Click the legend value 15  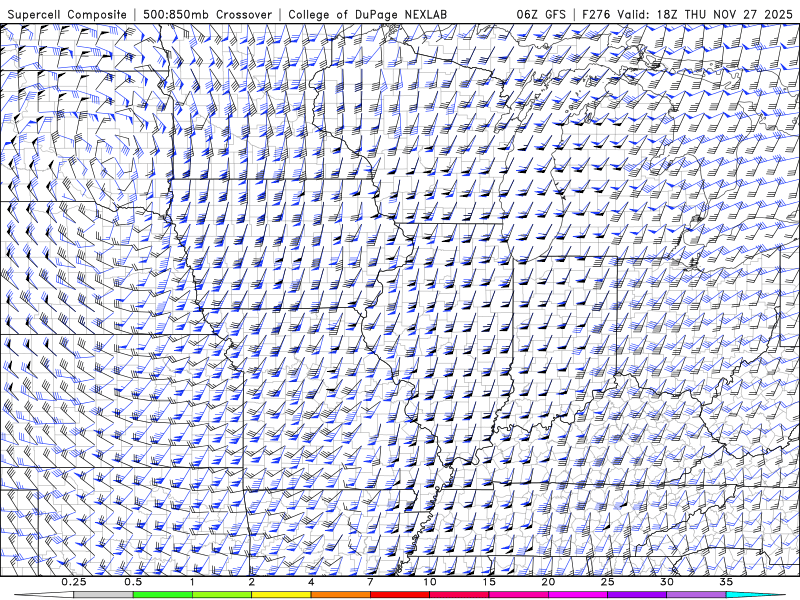489,582
